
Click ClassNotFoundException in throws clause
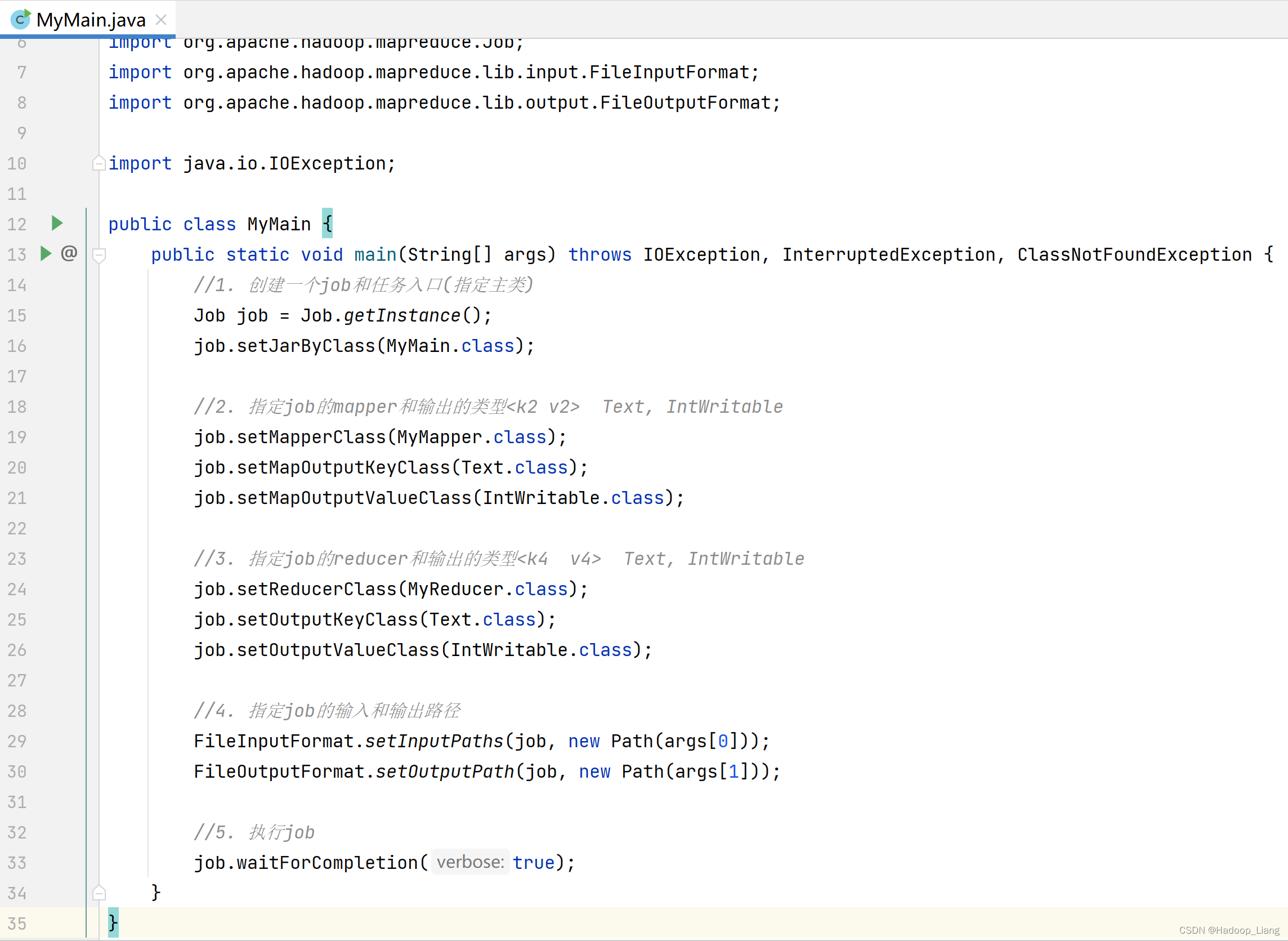tap(1135, 255)
